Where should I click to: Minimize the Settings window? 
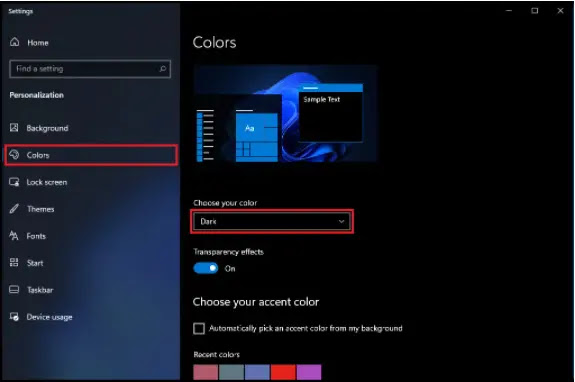pyautogui.click(x=509, y=11)
